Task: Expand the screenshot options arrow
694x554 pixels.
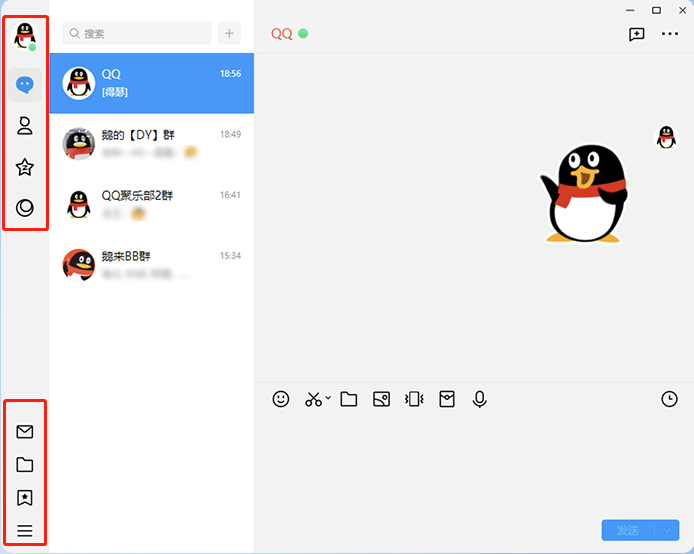Action: 328,398
